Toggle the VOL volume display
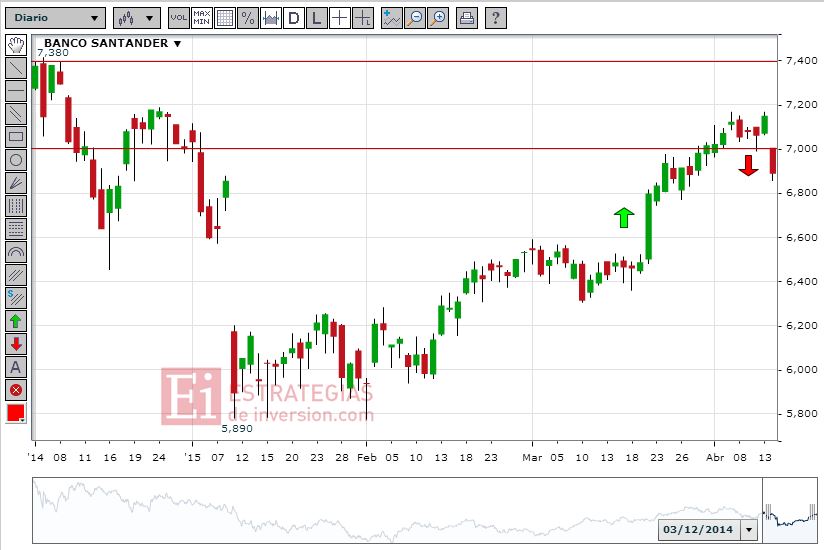The image size is (824, 550). click(x=179, y=18)
